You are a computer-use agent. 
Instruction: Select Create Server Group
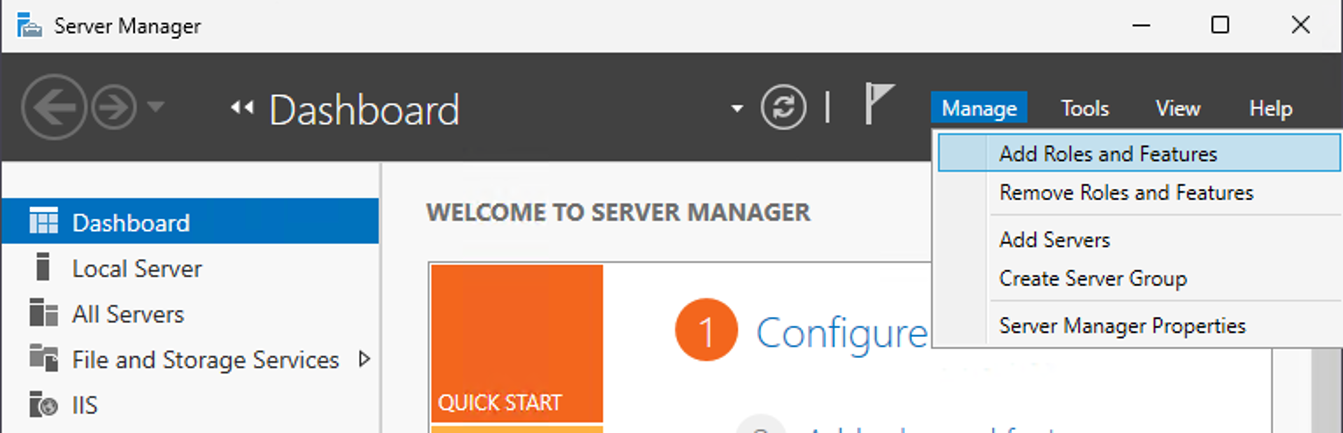tap(1139, 278)
